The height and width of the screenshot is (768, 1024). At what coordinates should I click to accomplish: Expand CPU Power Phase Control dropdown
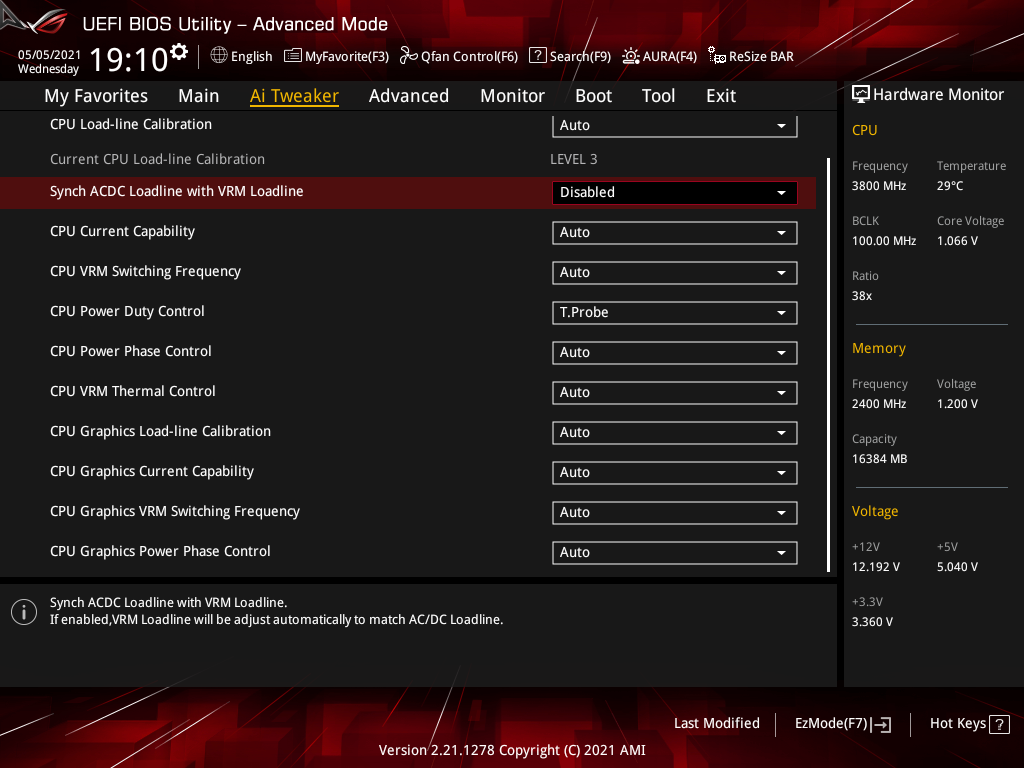click(x=675, y=353)
